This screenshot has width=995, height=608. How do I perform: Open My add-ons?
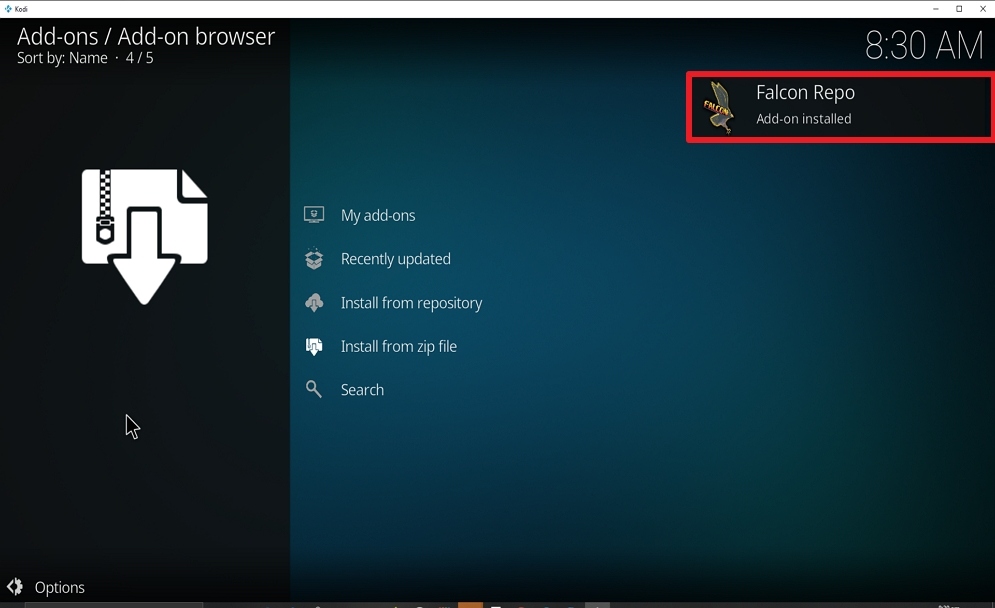(x=378, y=215)
